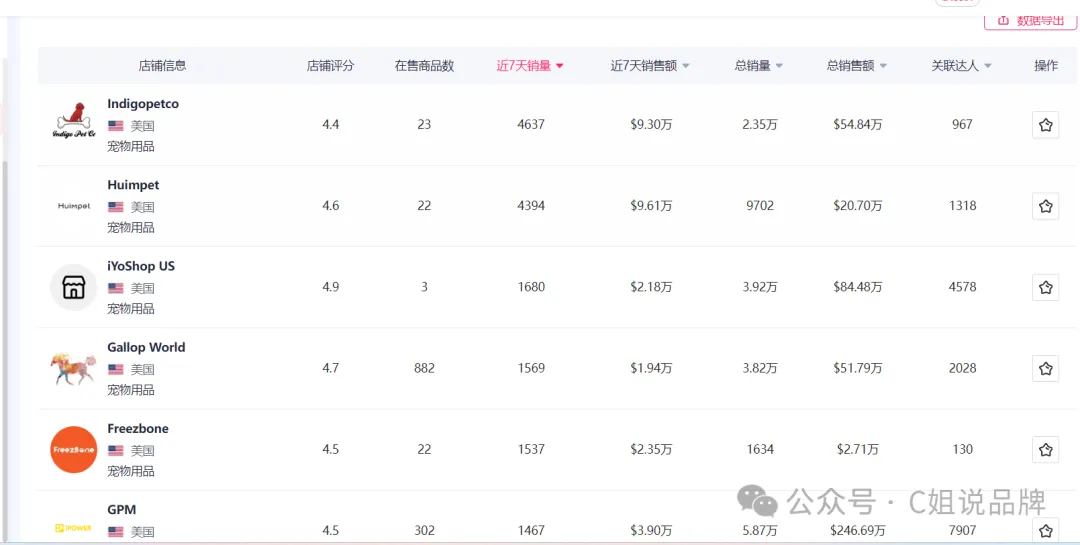Click the Gallop World horse logo
Viewport: 1080px width, 545px height.
74,369
